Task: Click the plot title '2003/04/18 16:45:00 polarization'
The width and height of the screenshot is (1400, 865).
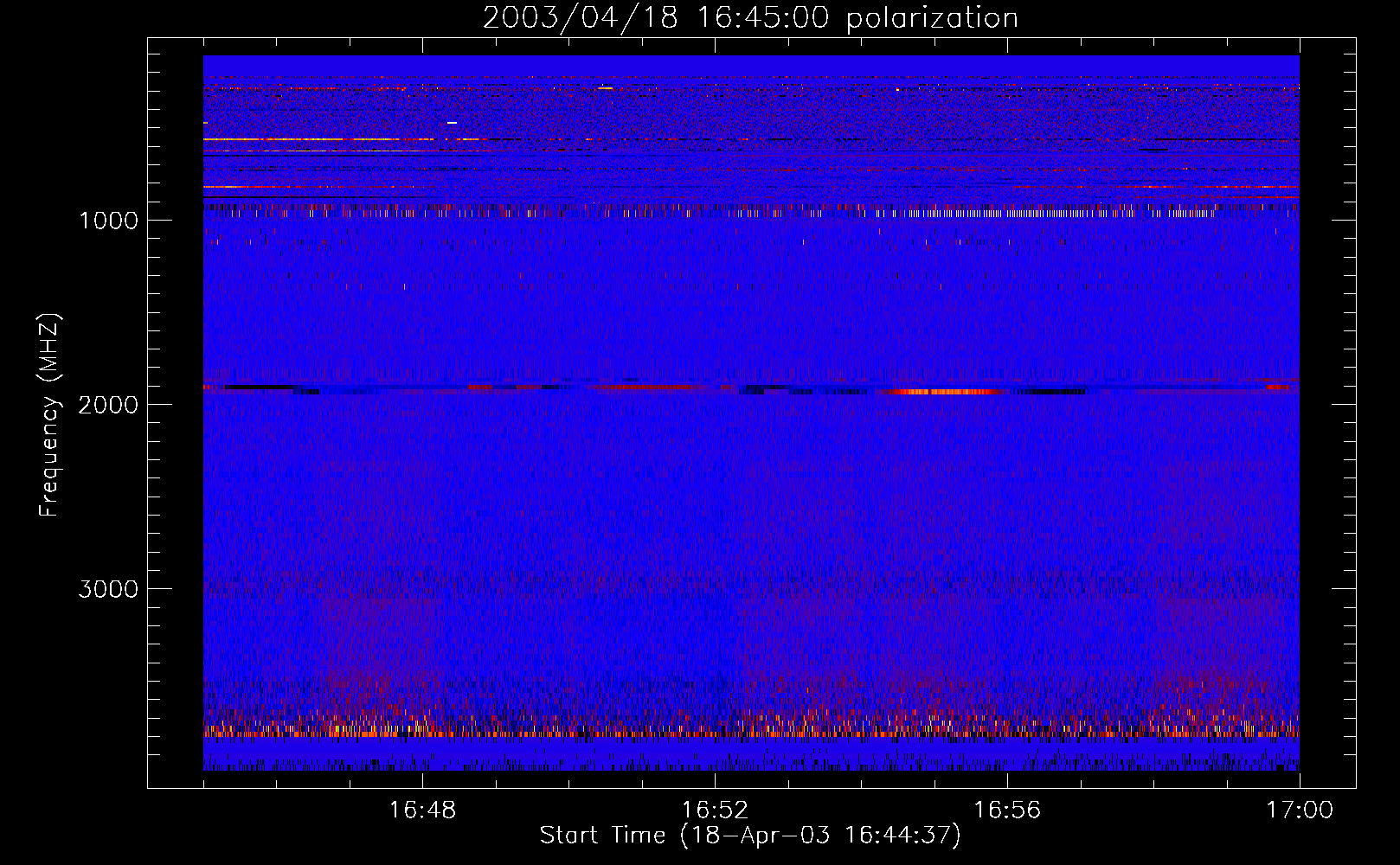Action: 750,18
